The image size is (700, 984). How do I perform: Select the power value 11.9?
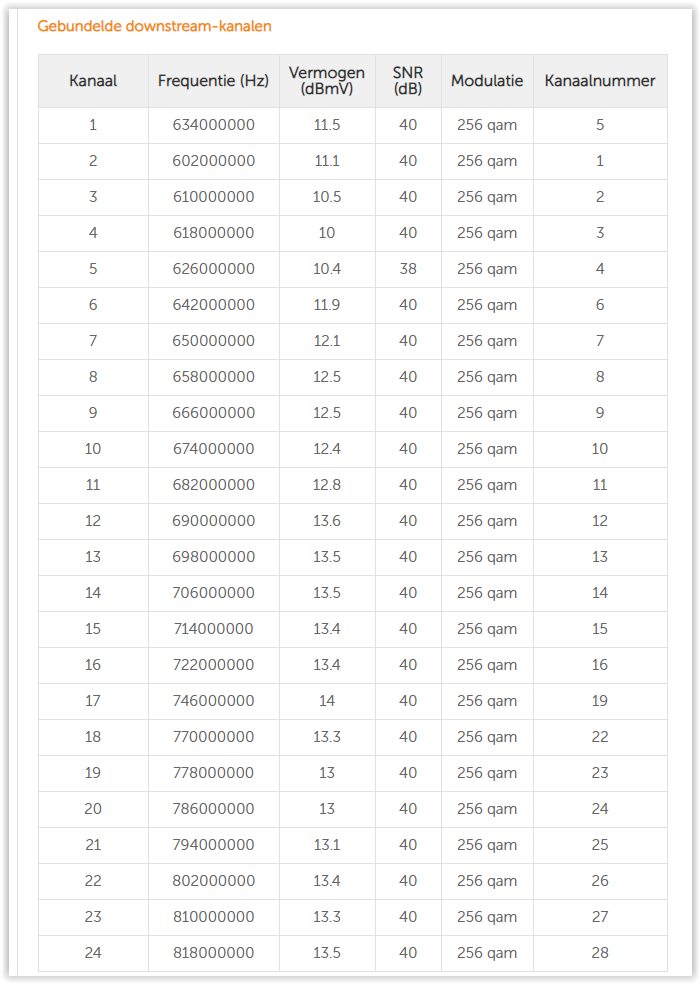327,305
